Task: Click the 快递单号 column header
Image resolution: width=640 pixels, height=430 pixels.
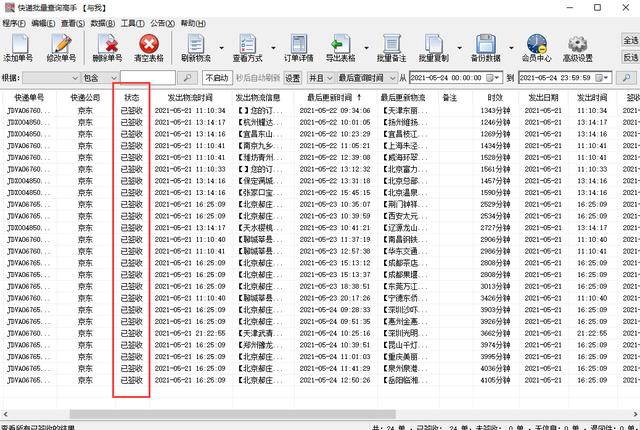Action: (x=29, y=98)
